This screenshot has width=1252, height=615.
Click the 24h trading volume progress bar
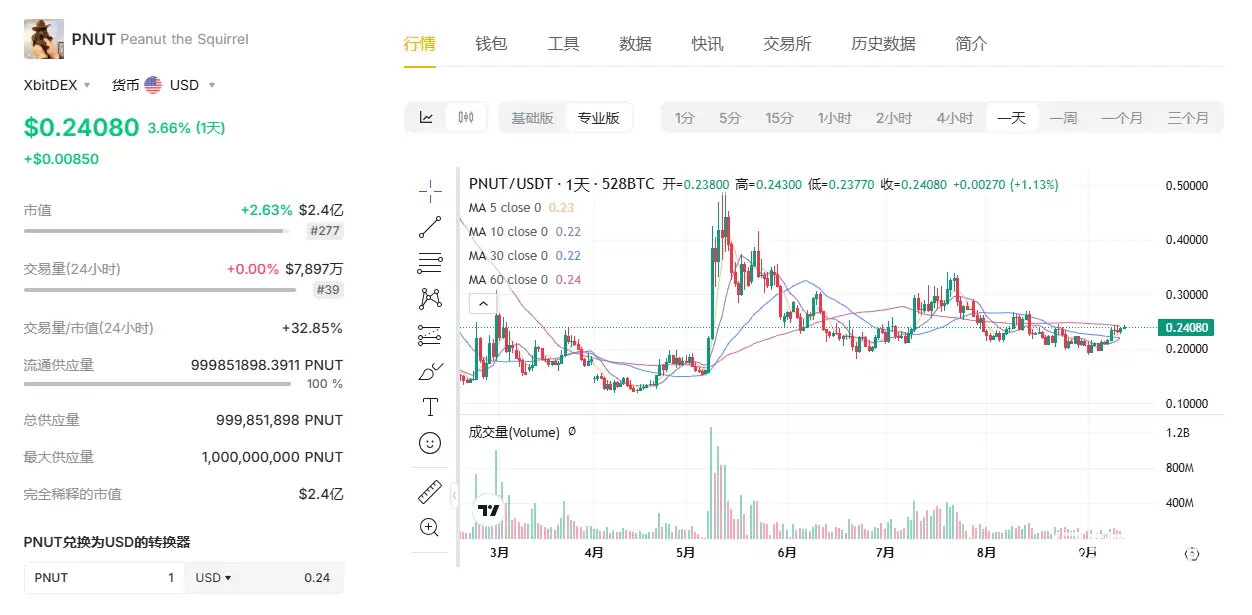pyautogui.click(x=160, y=290)
